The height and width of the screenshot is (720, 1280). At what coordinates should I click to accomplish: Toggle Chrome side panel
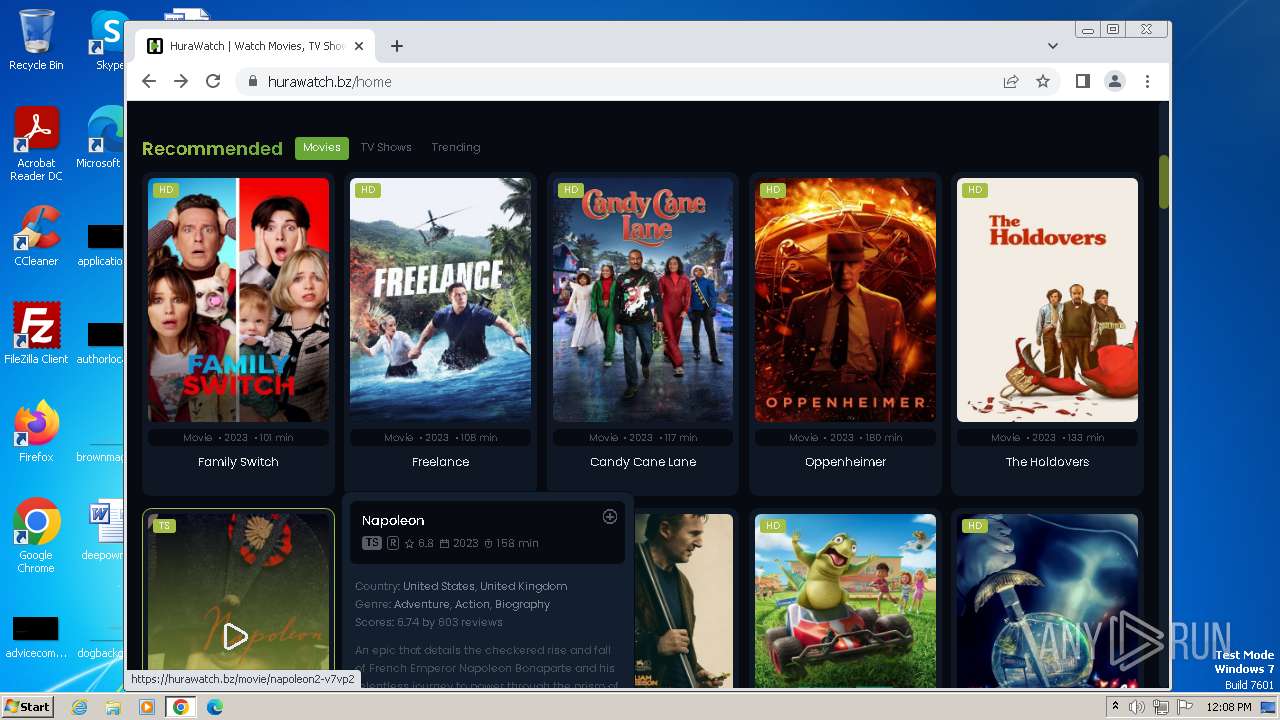point(1082,82)
